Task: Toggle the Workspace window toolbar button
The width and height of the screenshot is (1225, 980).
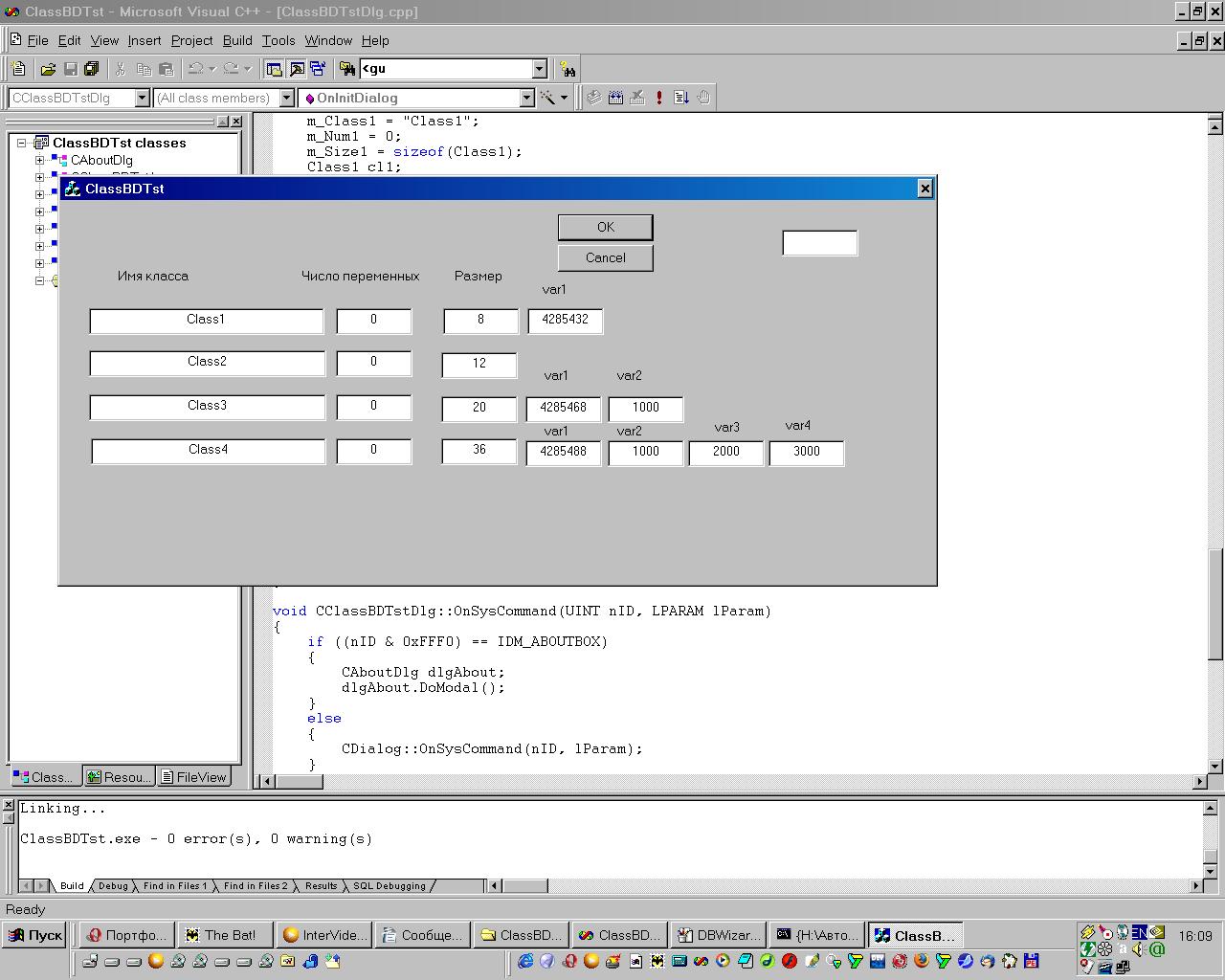Action: tap(275, 69)
